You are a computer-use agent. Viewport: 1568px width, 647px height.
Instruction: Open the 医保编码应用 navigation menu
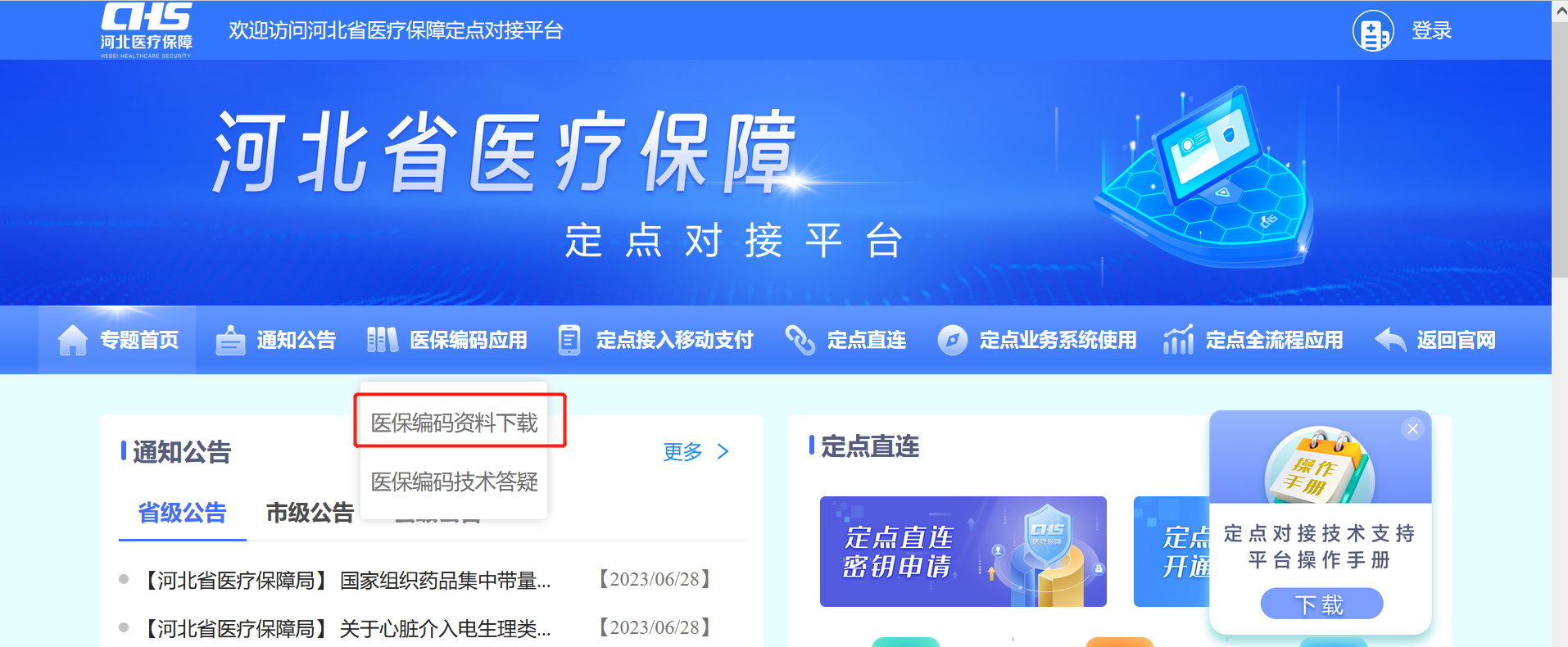click(x=447, y=340)
